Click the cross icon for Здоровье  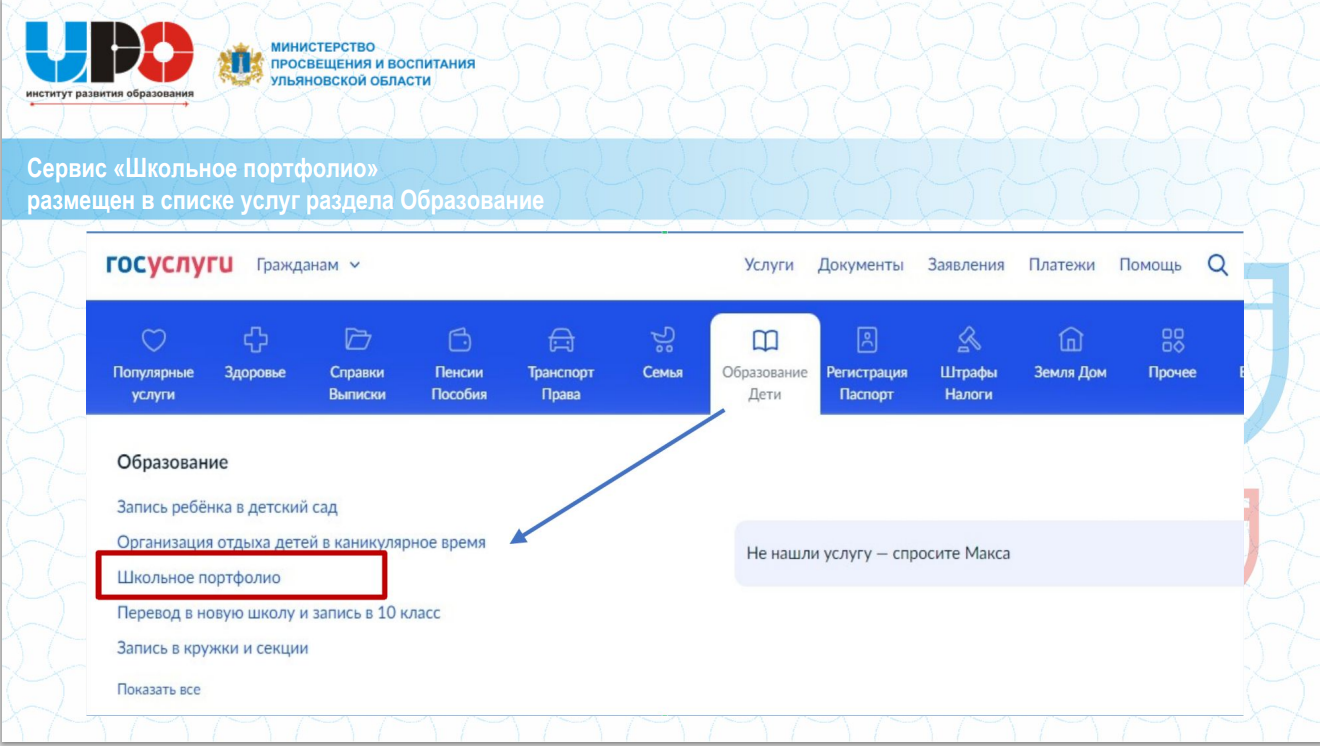(x=255, y=340)
